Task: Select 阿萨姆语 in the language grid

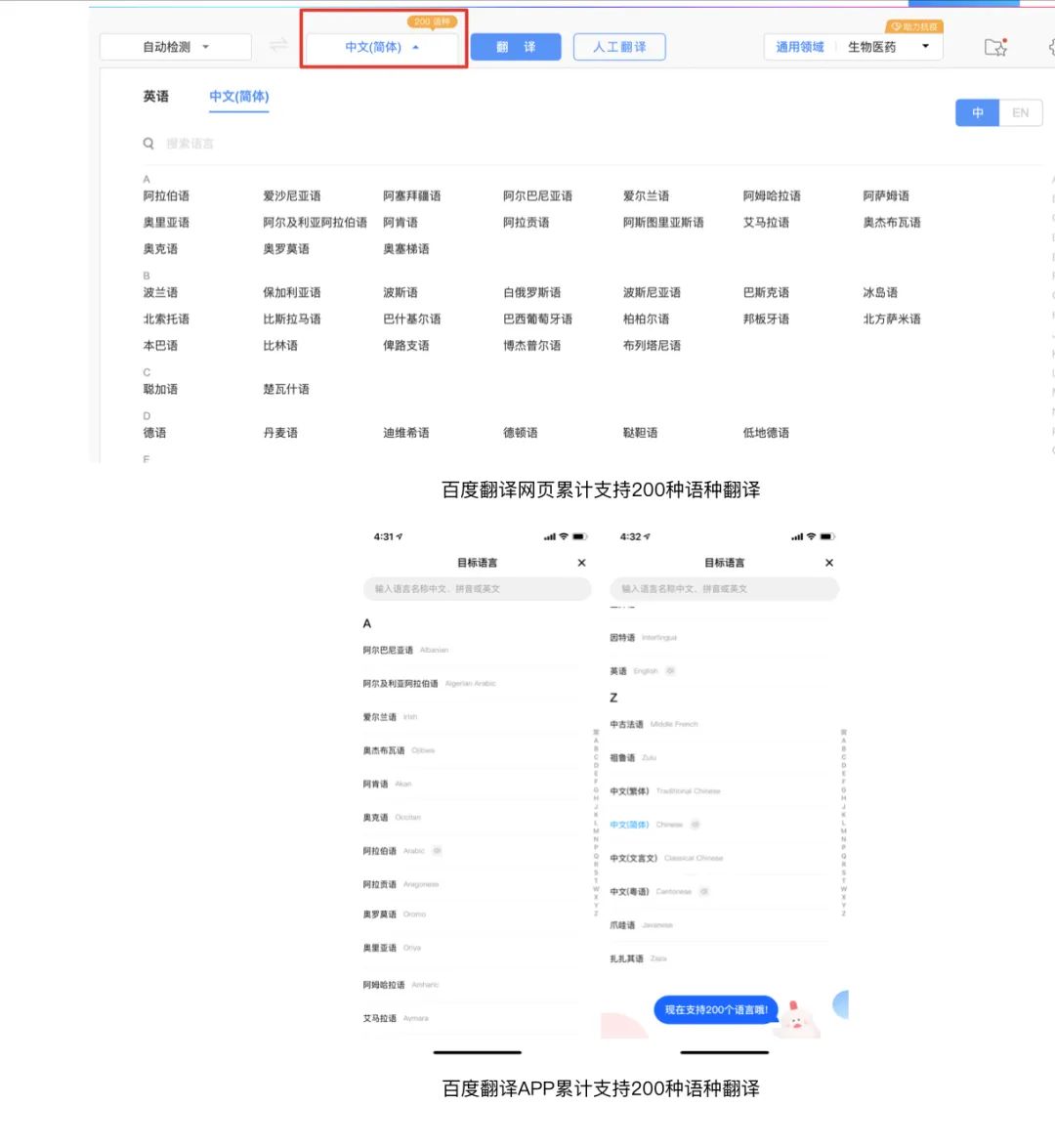Action: (x=886, y=195)
